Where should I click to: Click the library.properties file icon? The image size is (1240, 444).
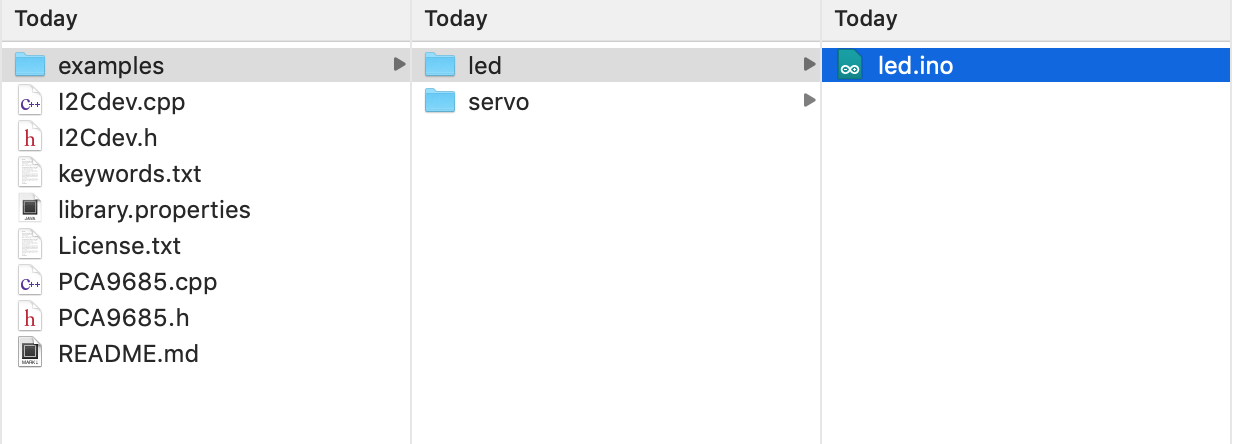pos(31,210)
